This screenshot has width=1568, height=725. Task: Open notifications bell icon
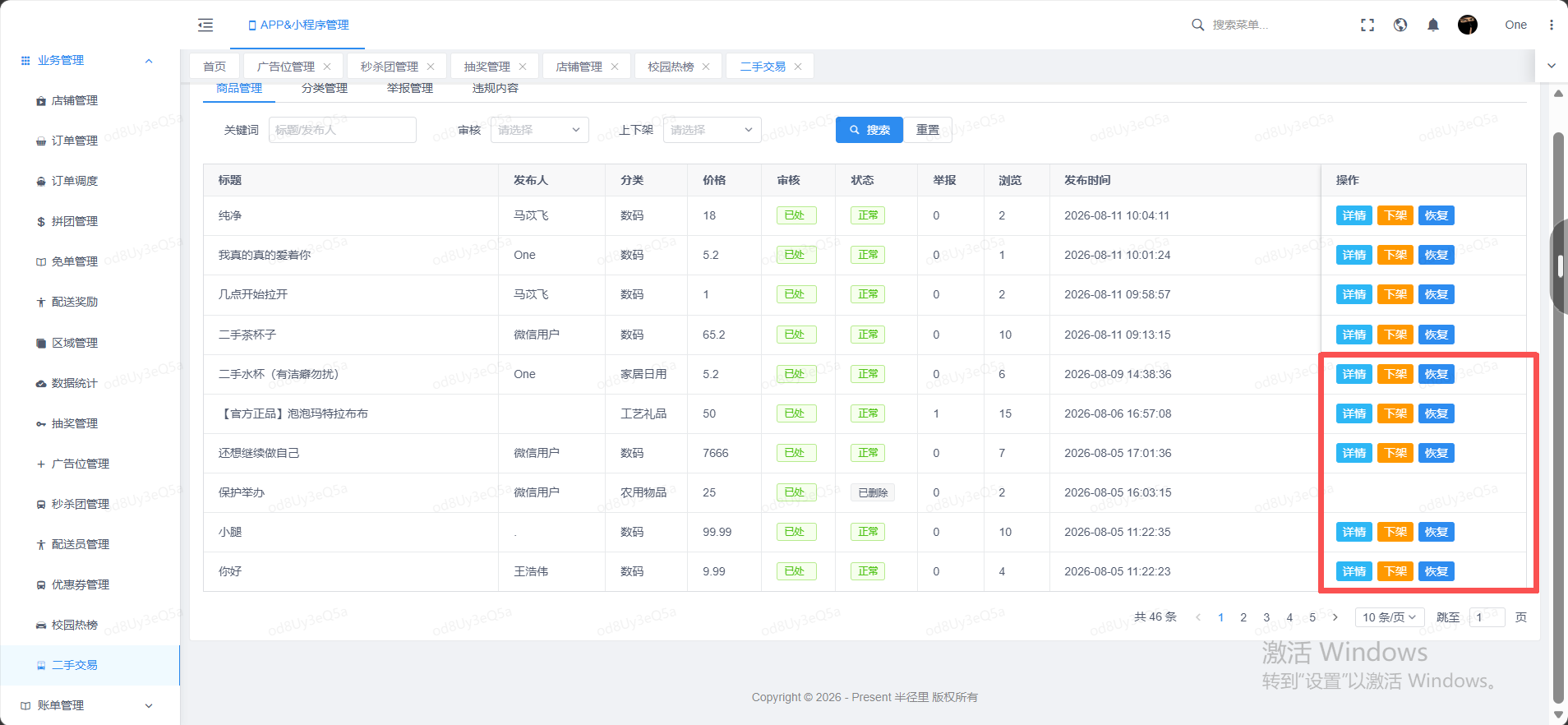[x=1433, y=25]
